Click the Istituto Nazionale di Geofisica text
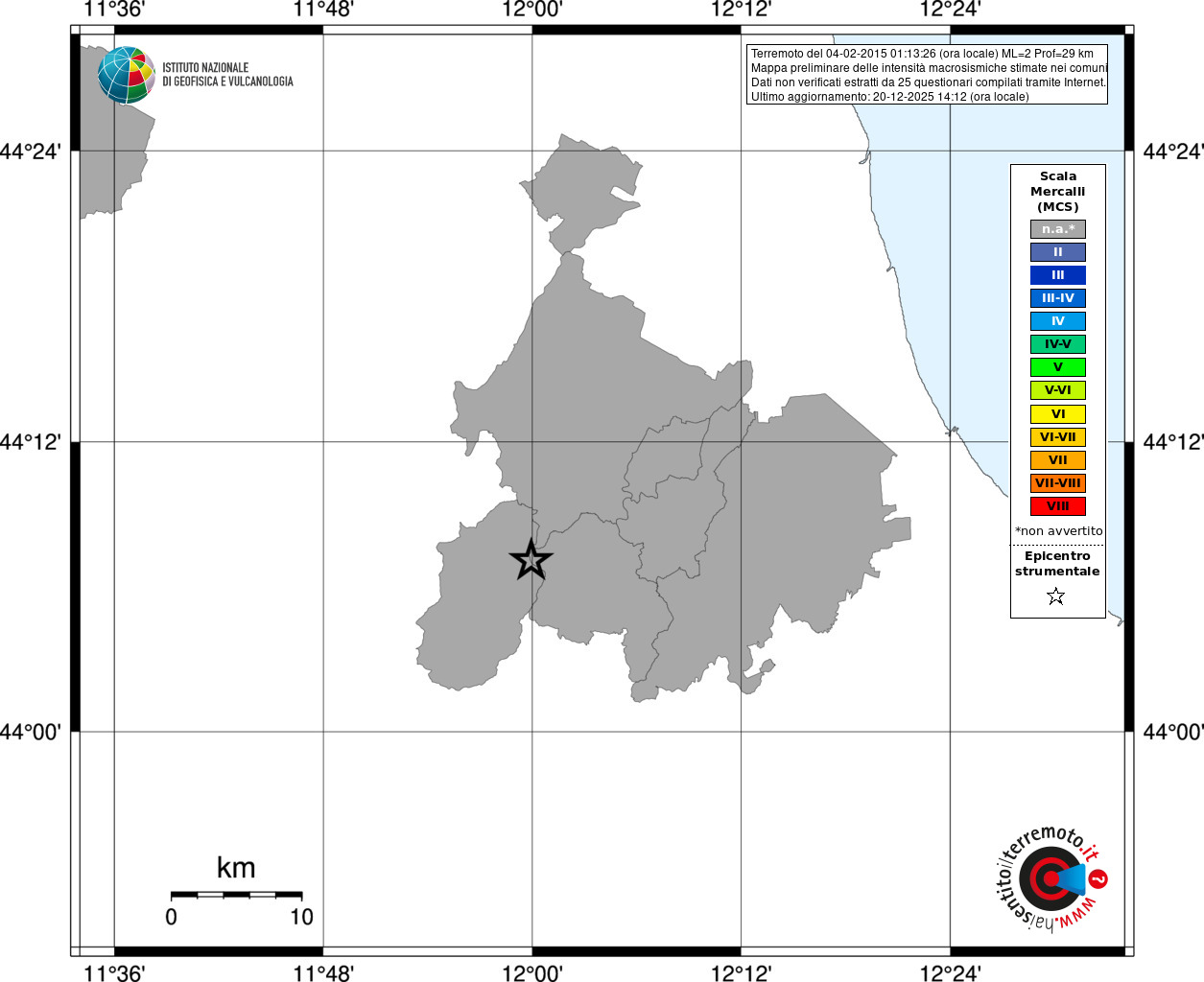1204x982 pixels. tap(227, 75)
